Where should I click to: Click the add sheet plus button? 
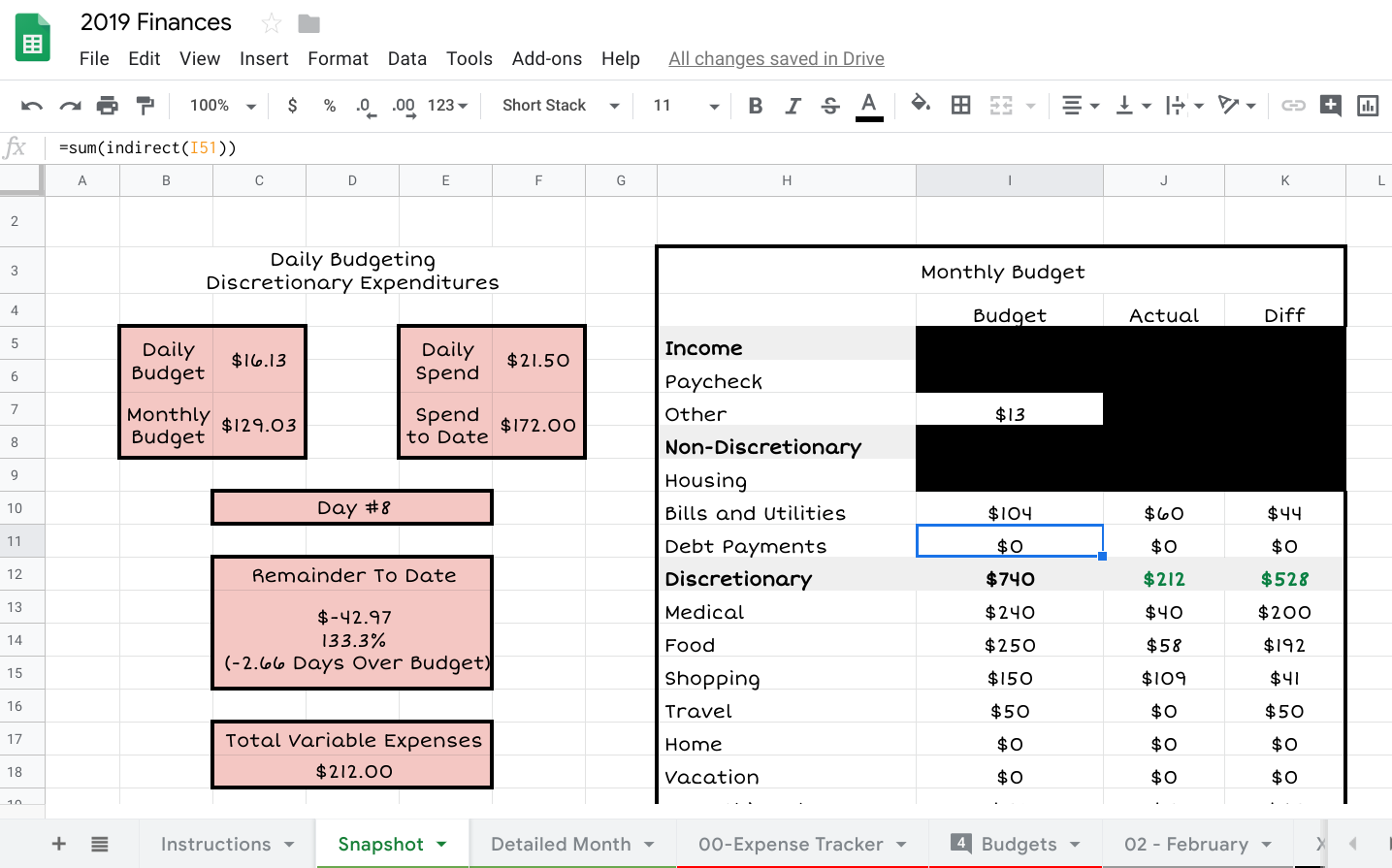[59, 844]
